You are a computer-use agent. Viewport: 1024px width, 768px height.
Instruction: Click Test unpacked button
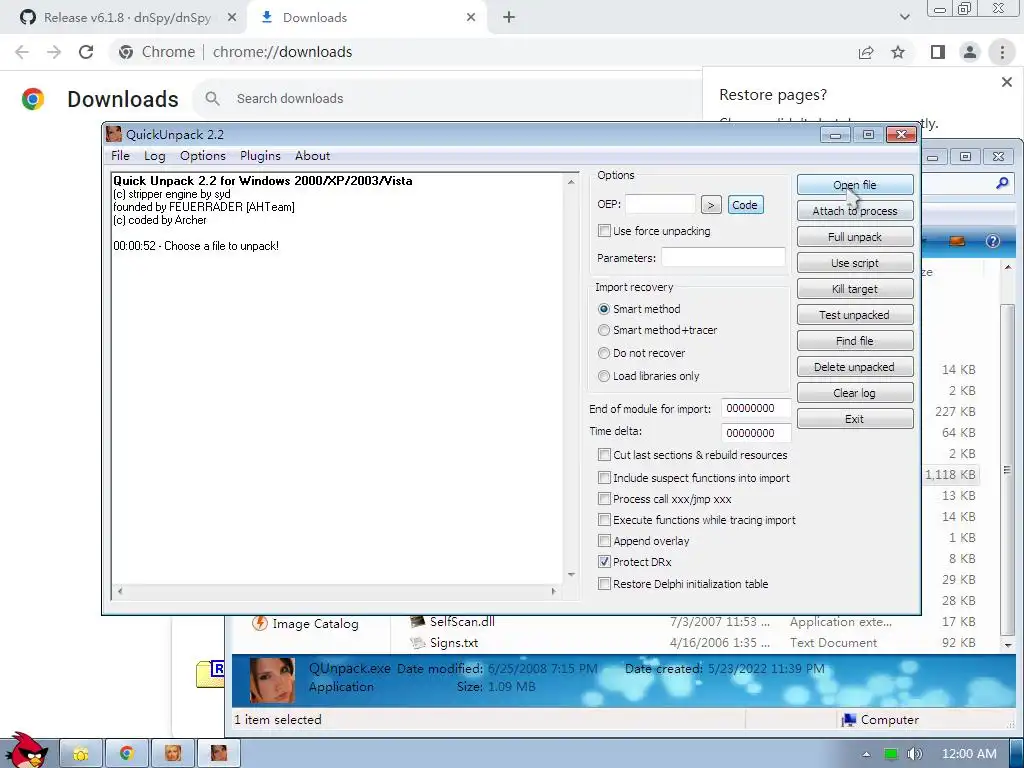(x=855, y=315)
